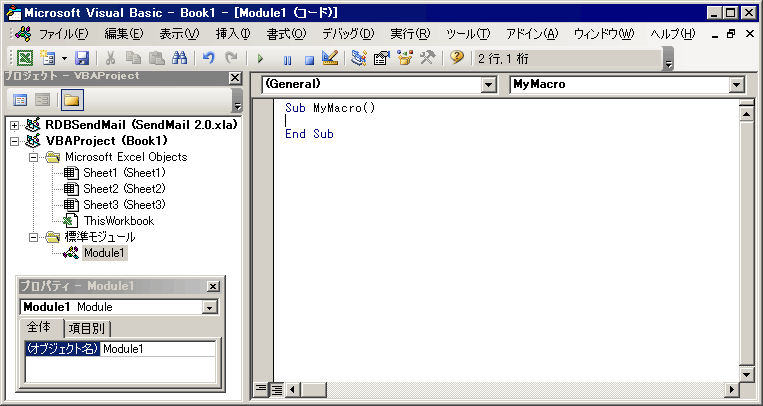Viewport: 763px width, 406px height.
Task: Click the Insert UserForm toolbar icon
Action: (x=47, y=58)
